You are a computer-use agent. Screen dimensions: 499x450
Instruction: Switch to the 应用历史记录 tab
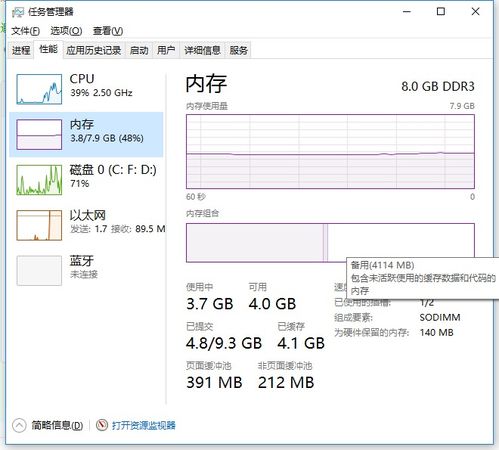tap(94, 50)
